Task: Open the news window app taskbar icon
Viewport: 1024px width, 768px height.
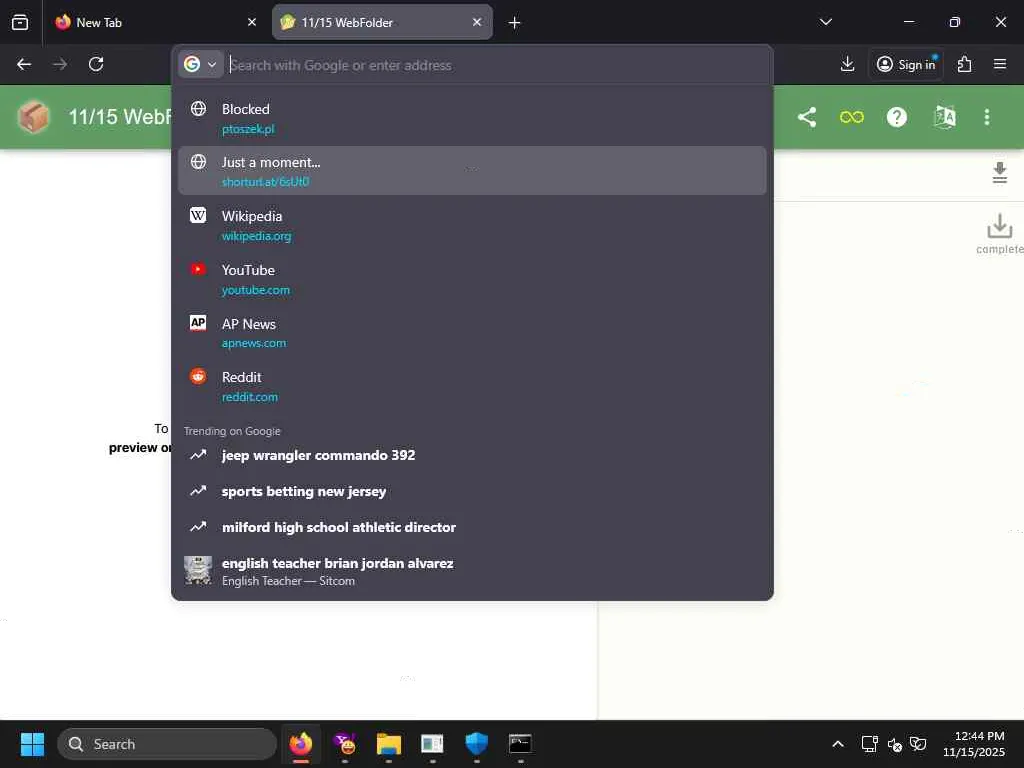Action: (x=432, y=744)
